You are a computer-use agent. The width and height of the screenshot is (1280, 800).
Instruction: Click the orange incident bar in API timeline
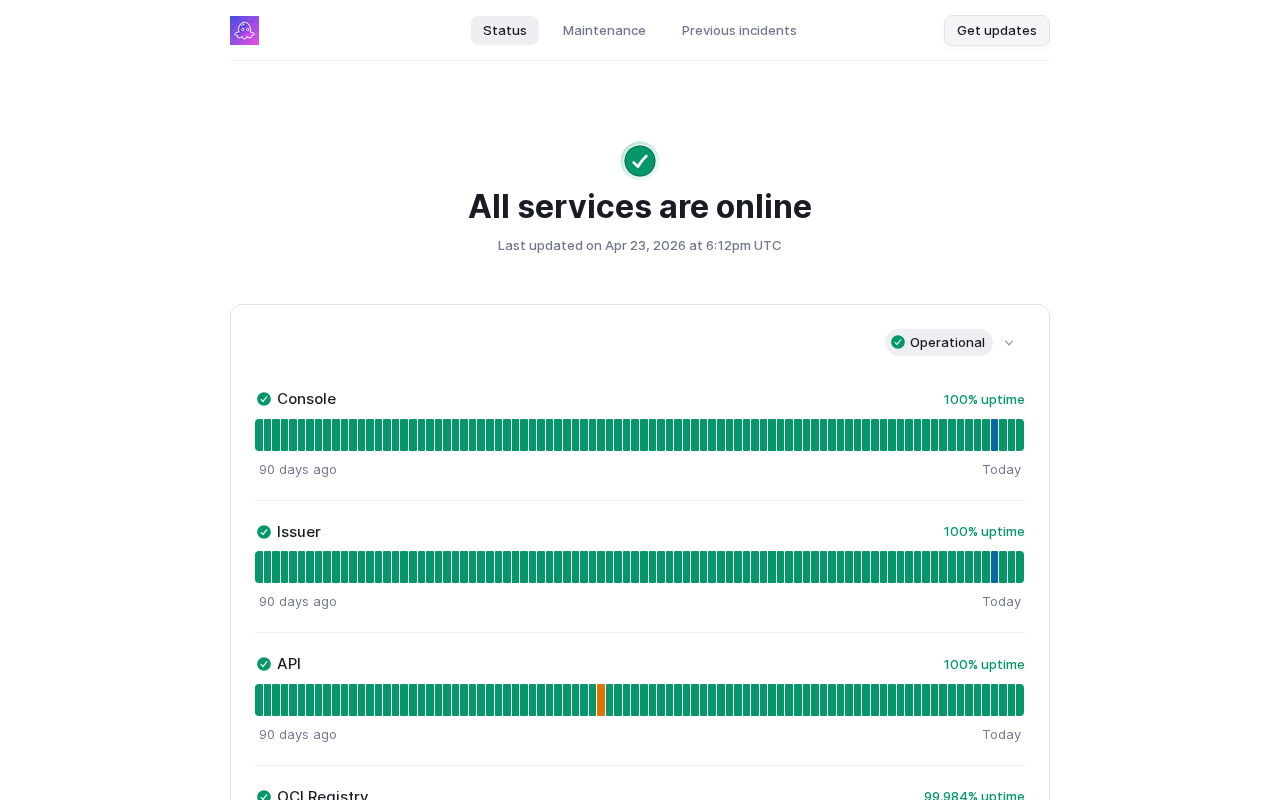click(x=601, y=700)
